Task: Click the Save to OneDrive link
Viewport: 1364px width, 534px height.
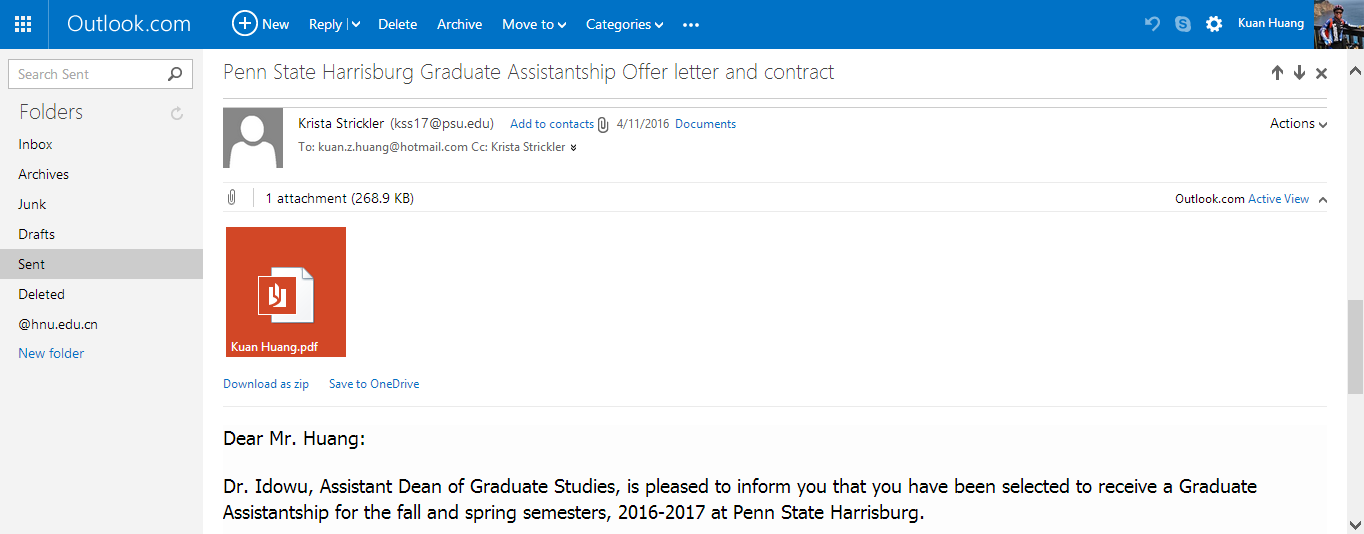Action: coord(374,384)
